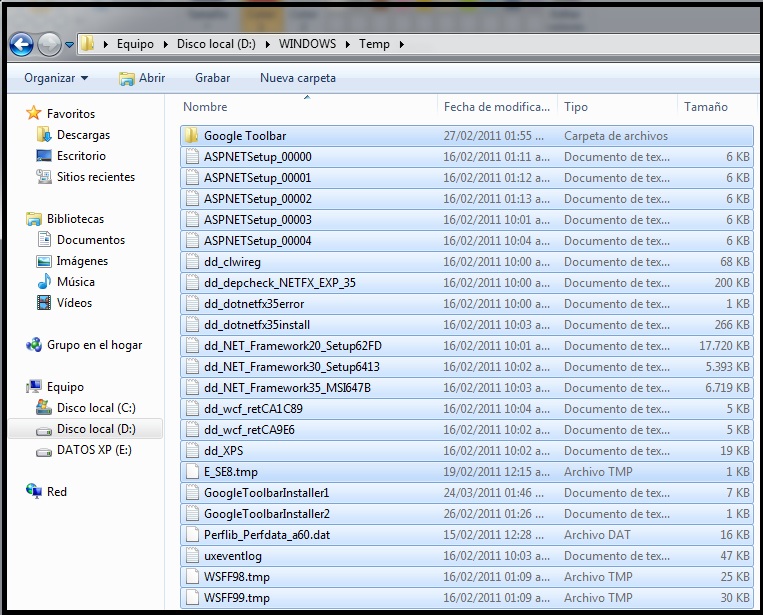
Task: Select the WSFF98.tmp file icon
Action: [x=192, y=576]
